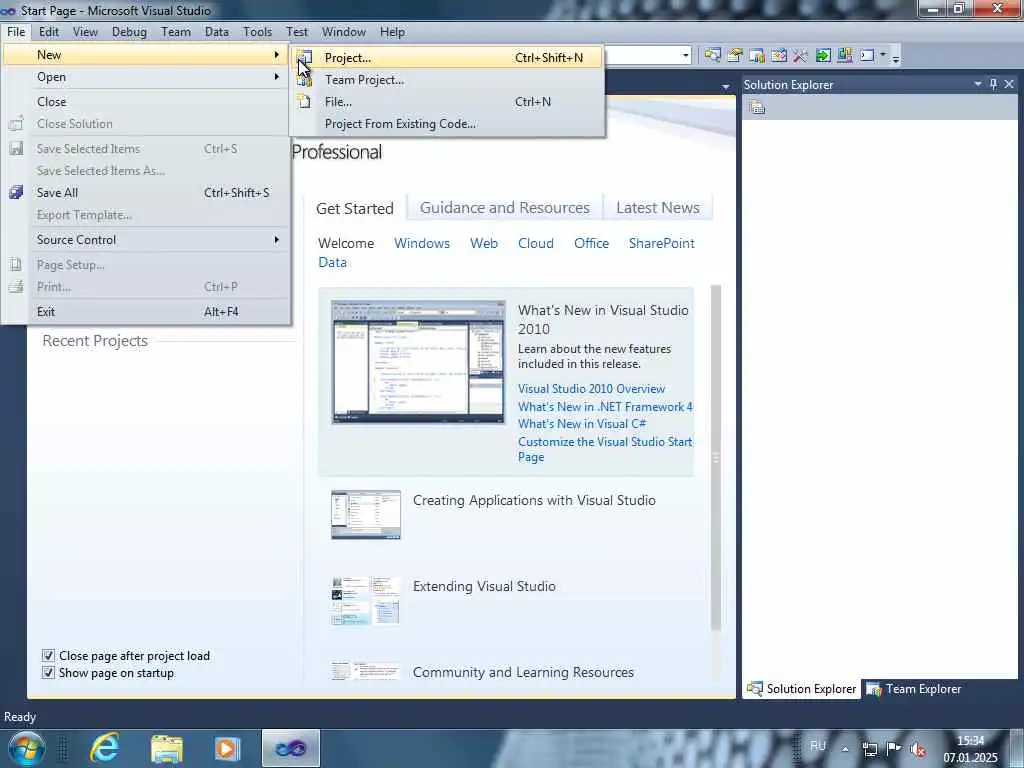The image size is (1024, 768).
Task: Switch to the Latest News tab
Action: (658, 208)
